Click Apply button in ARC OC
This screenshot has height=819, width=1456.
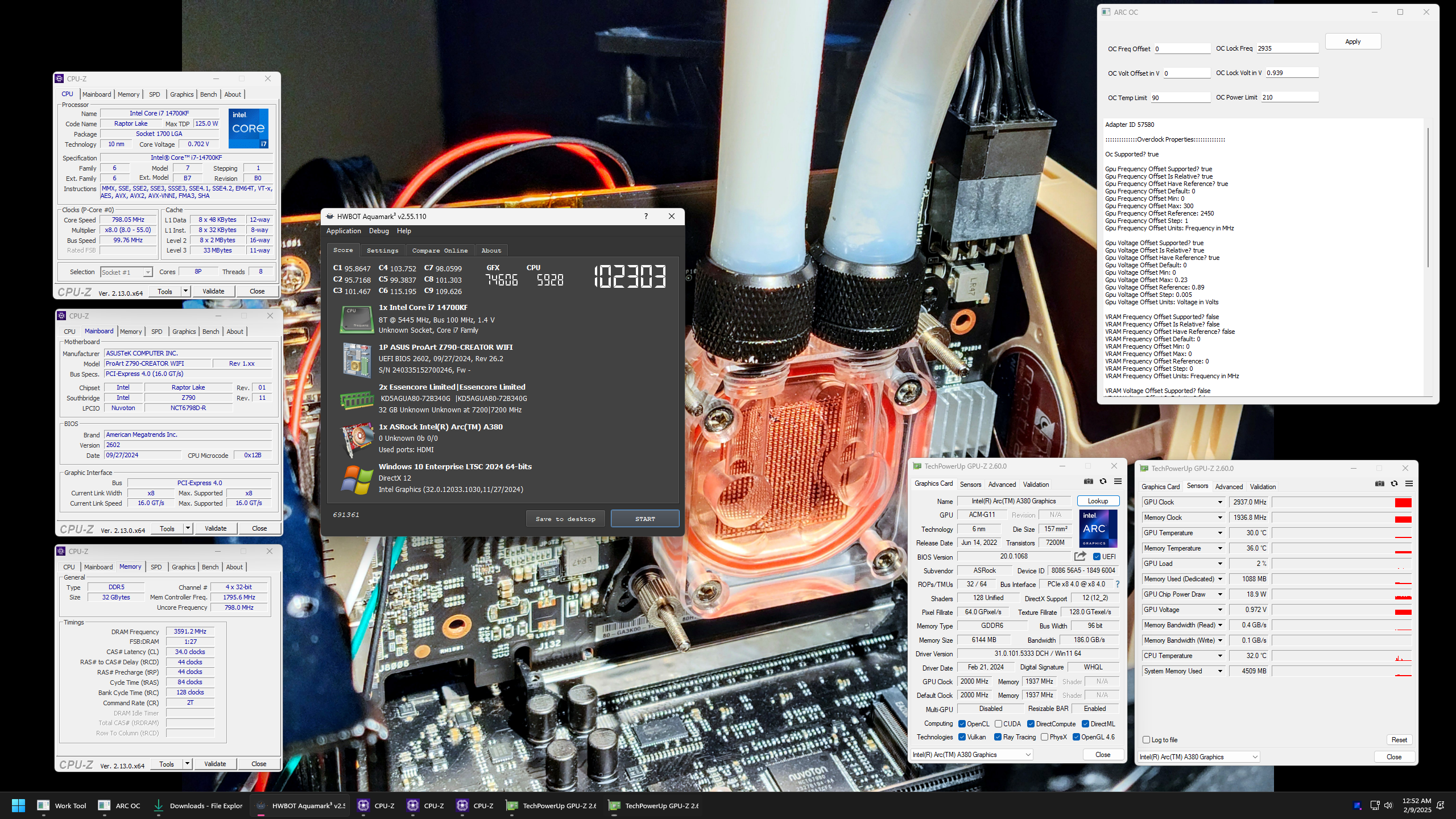point(1353,42)
